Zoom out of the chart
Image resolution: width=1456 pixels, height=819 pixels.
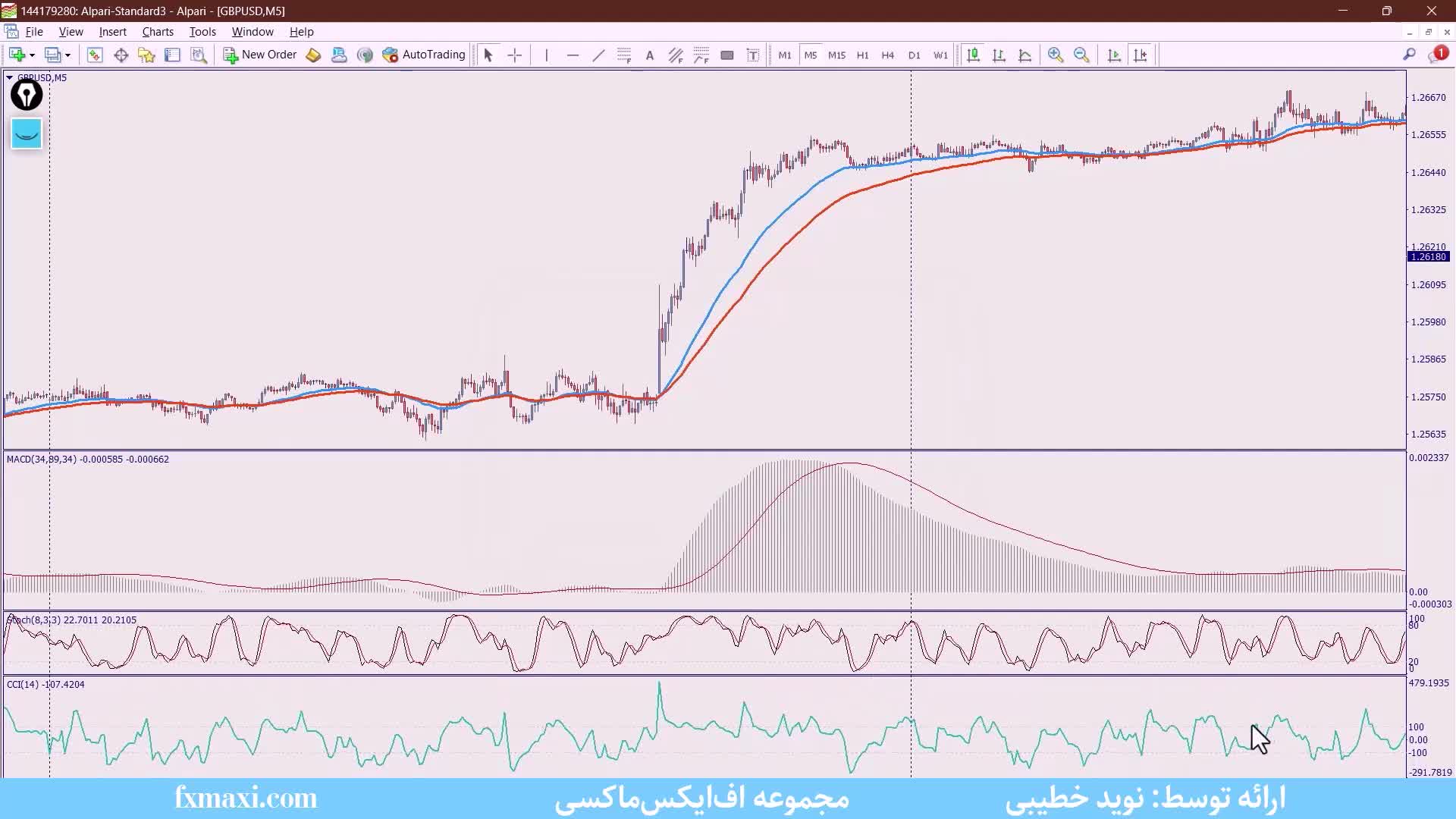click(x=1081, y=55)
